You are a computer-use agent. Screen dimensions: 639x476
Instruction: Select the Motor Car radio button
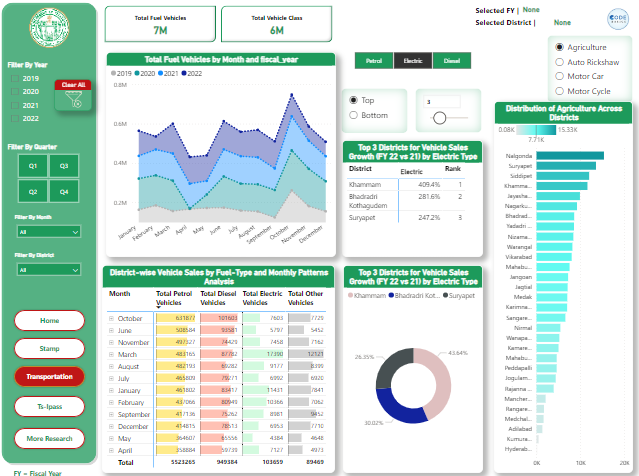558,76
